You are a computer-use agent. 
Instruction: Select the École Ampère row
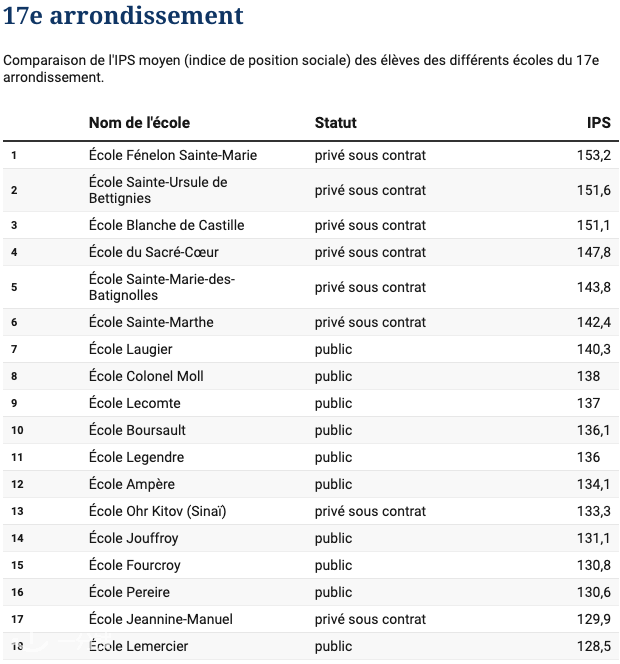click(310, 484)
